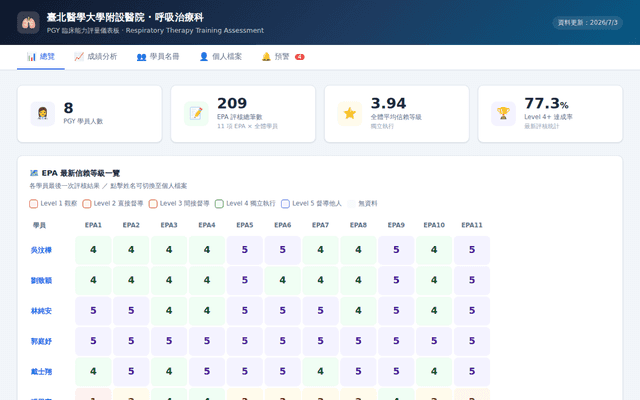Open trainee link starting with 劉

pos(41,280)
